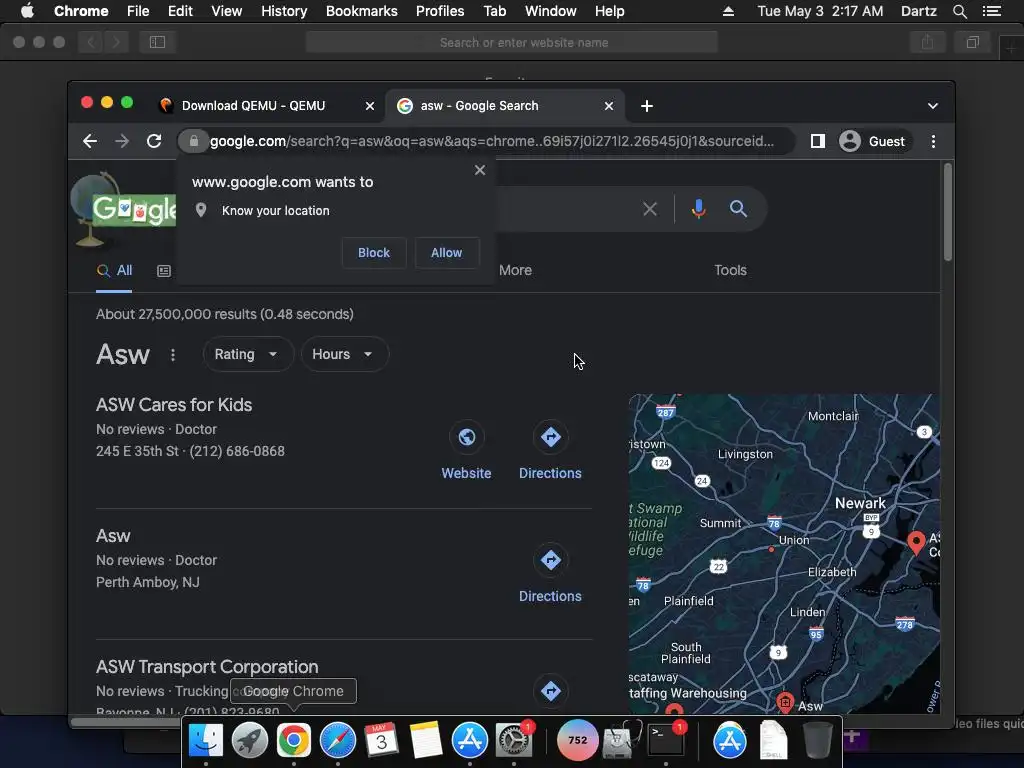The height and width of the screenshot is (768, 1024).
Task: Open Calendar from the Dock
Action: 381,740
